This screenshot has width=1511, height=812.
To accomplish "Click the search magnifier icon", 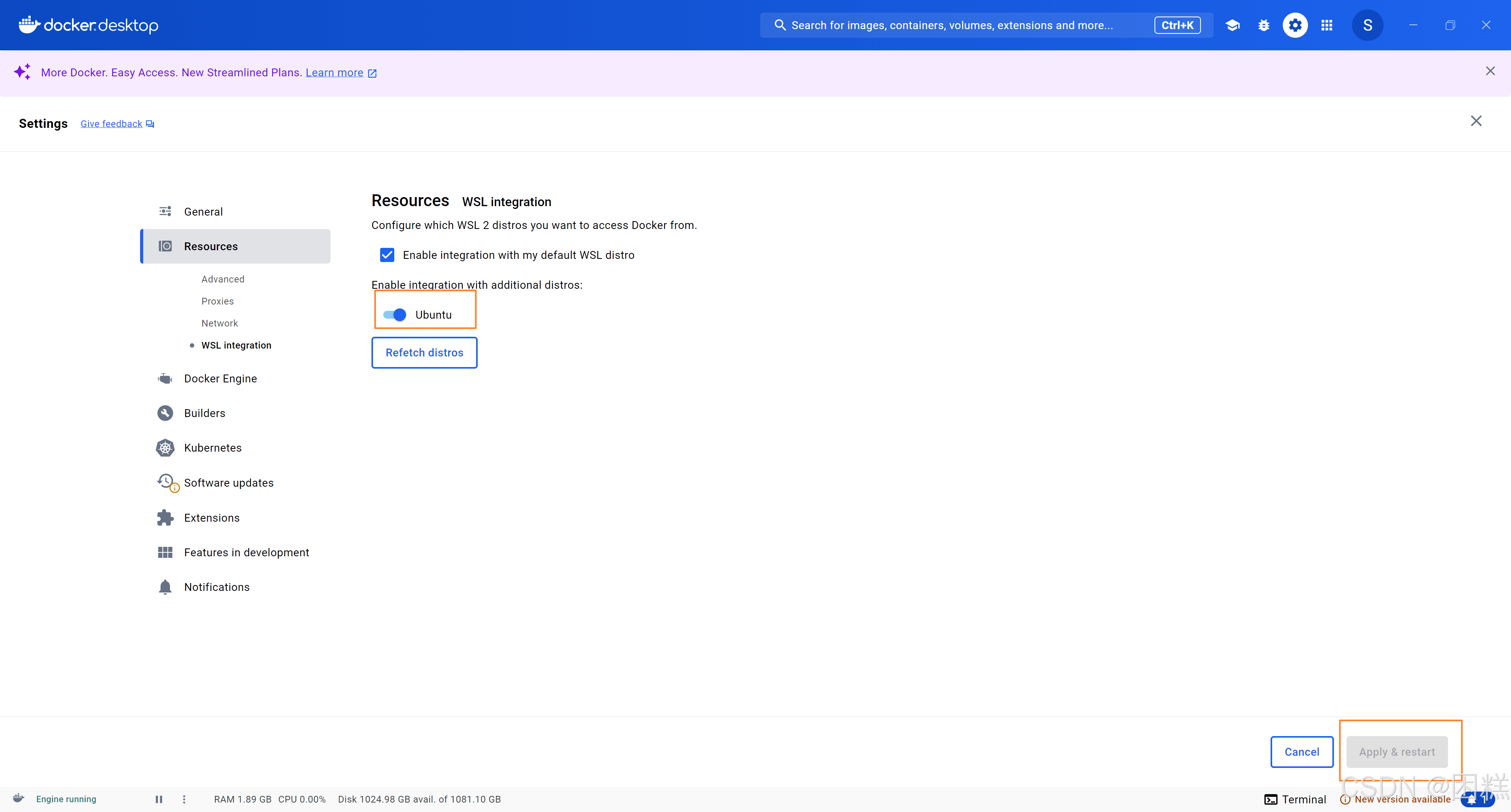I will pyautogui.click(x=780, y=25).
